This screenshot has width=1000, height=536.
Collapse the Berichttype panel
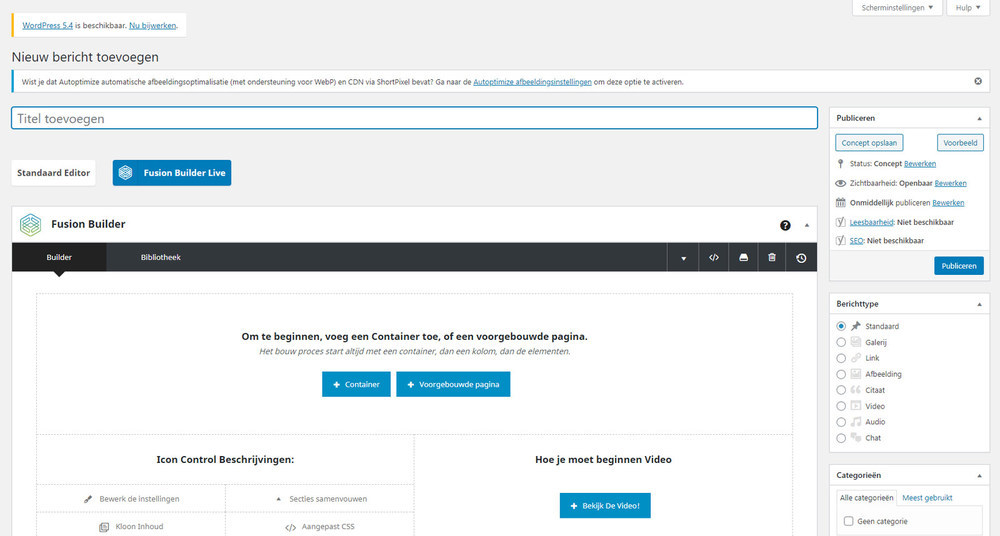pos(979,304)
